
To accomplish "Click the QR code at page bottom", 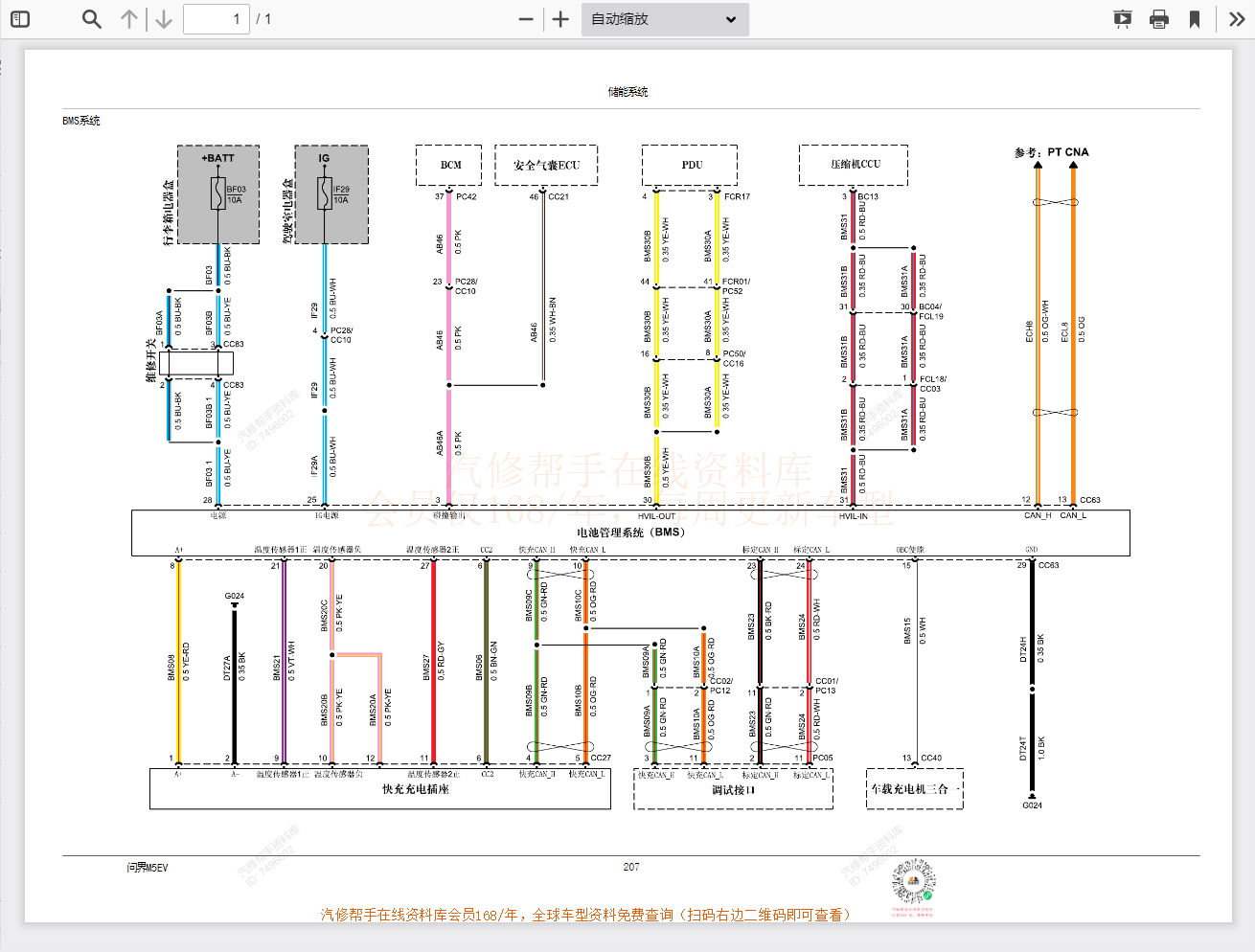I will pos(912,882).
